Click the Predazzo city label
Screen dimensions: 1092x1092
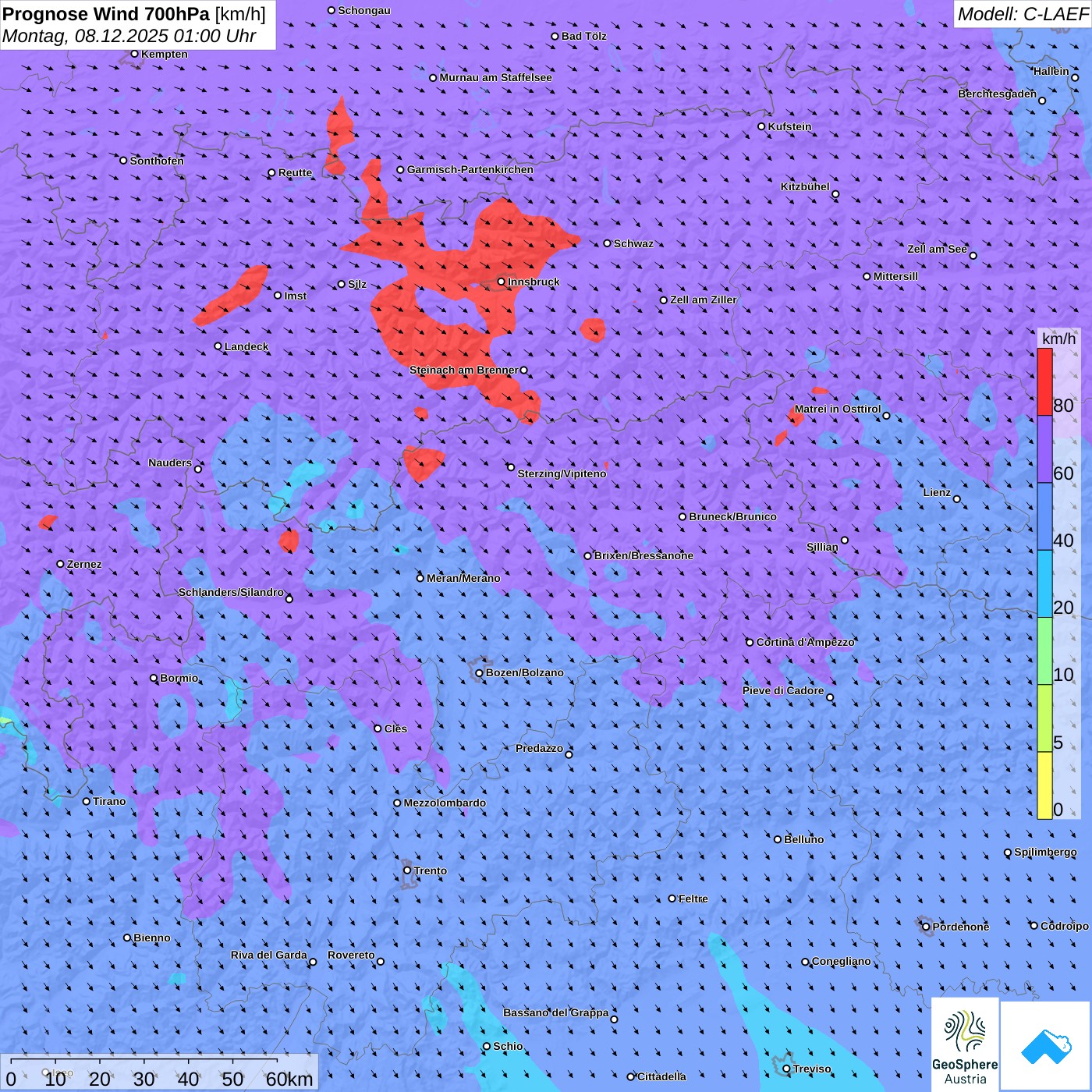539,748
